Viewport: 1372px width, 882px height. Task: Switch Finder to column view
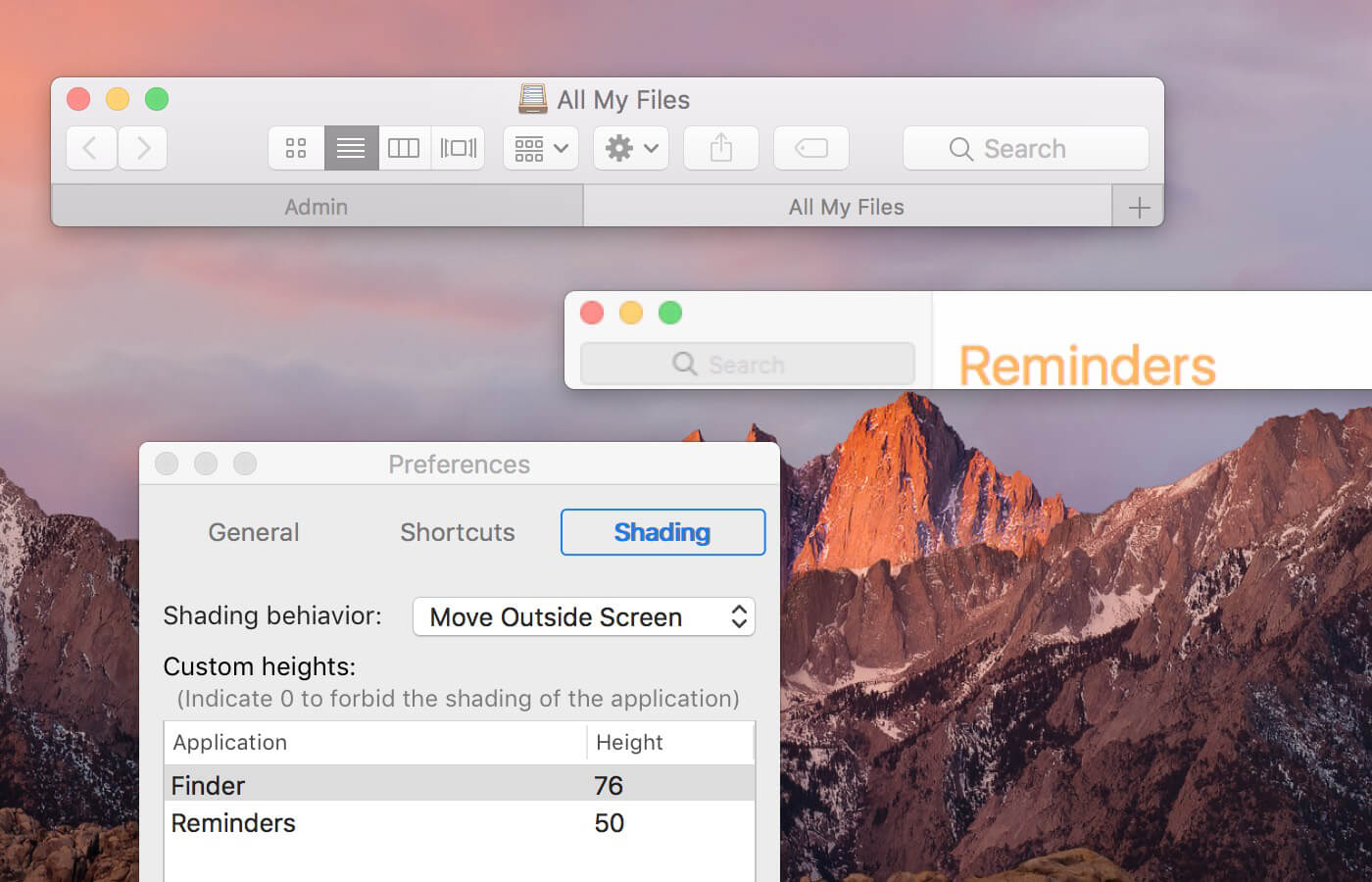(x=404, y=148)
